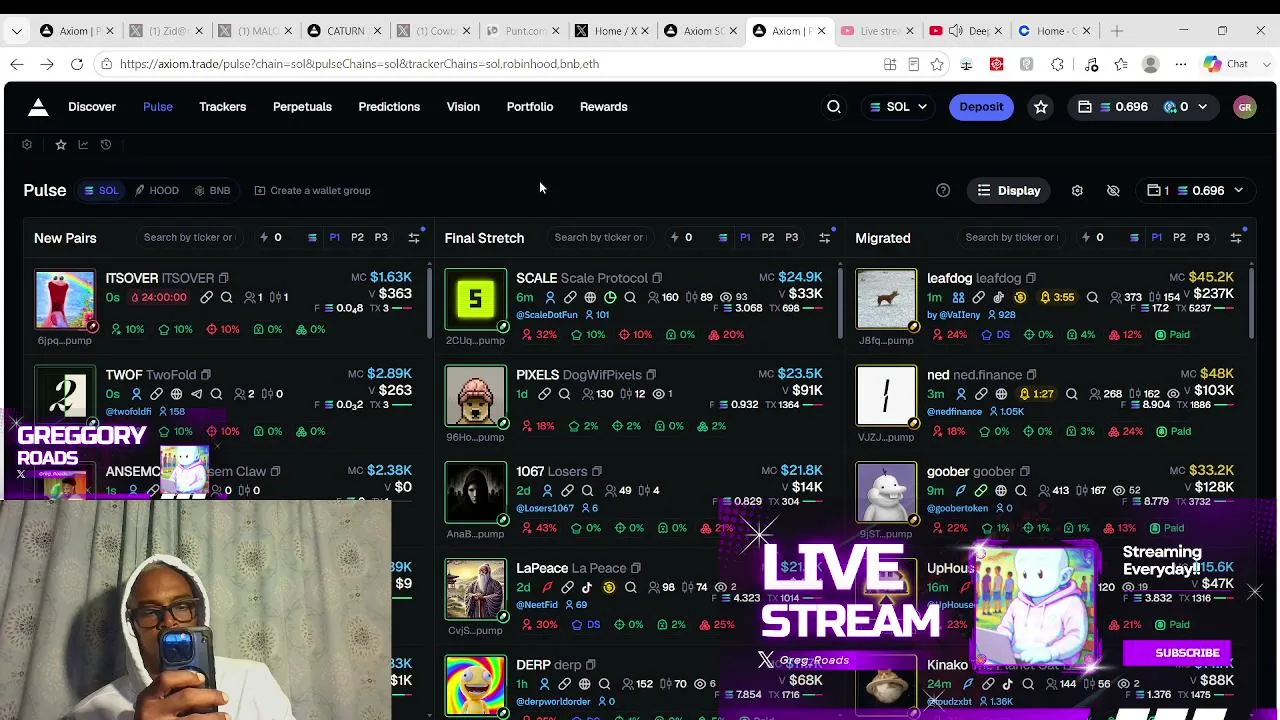
Task: Open the @Losers1067 profile link
Action: coord(545,508)
